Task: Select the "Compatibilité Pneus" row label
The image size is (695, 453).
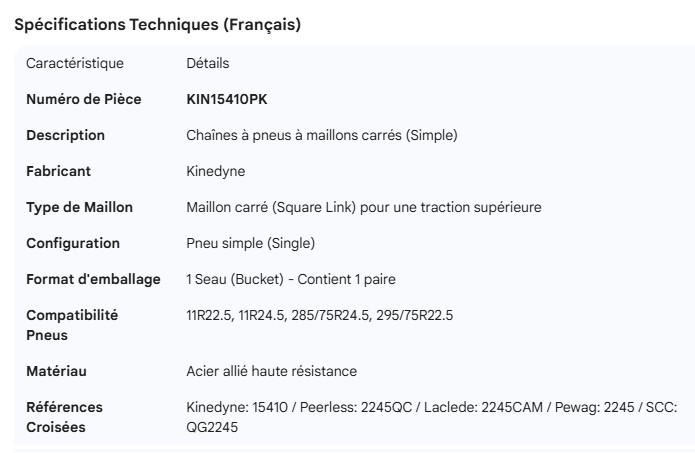Action: pyautogui.click(x=72, y=325)
